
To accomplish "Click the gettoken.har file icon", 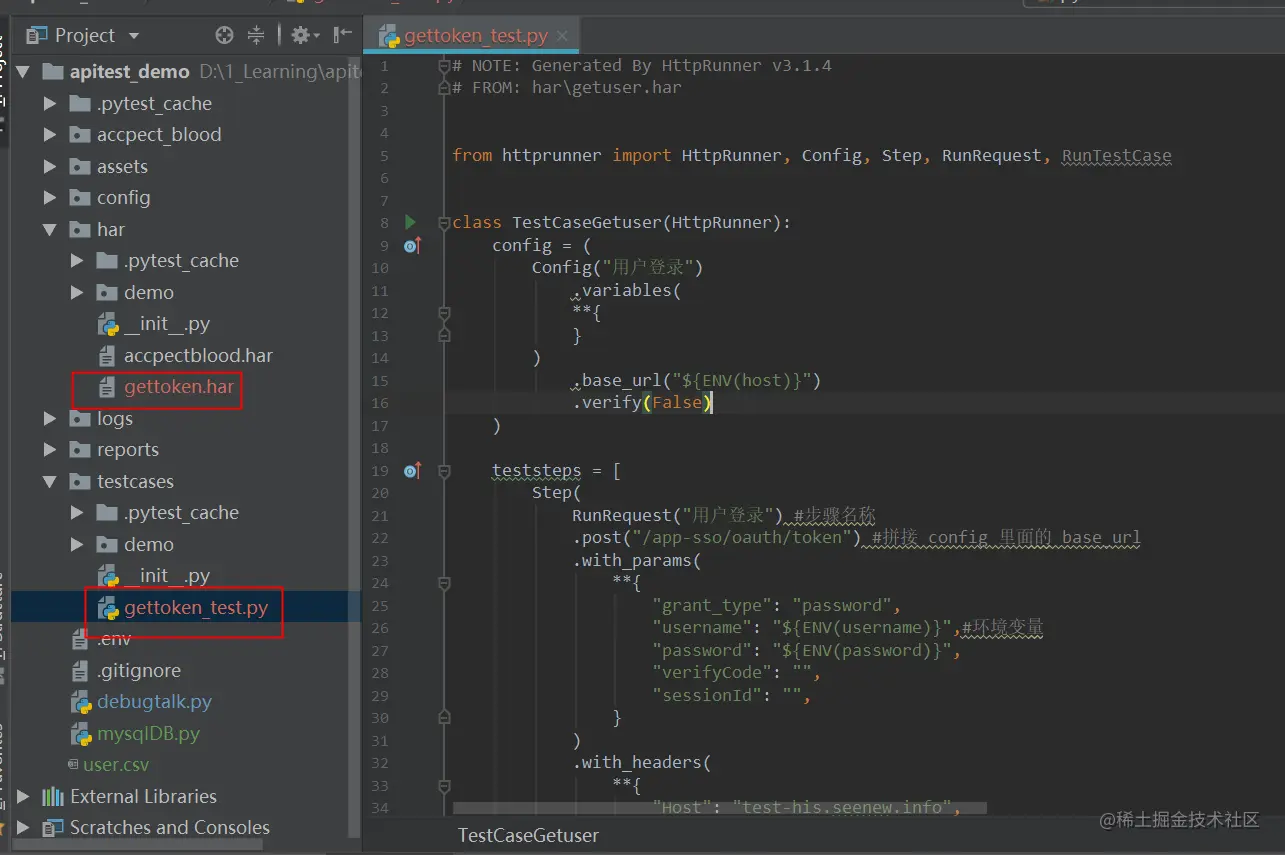I will (x=107, y=387).
